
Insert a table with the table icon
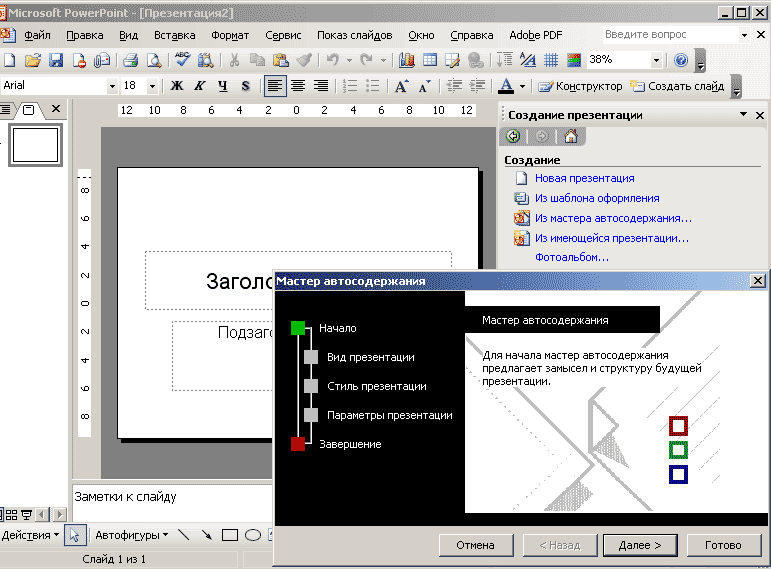tap(430, 60)
